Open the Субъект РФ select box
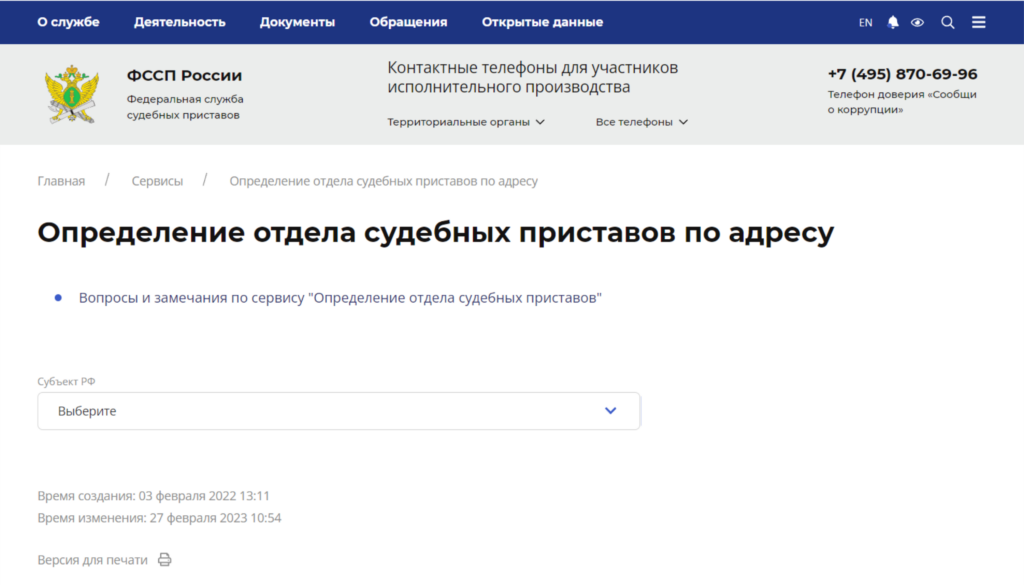Screen dimensions: 1024x585 pos(338,411)
